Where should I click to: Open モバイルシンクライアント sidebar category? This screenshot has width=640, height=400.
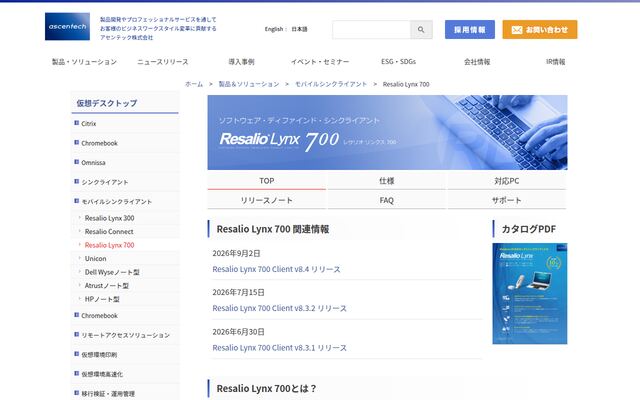click(116, 201)
